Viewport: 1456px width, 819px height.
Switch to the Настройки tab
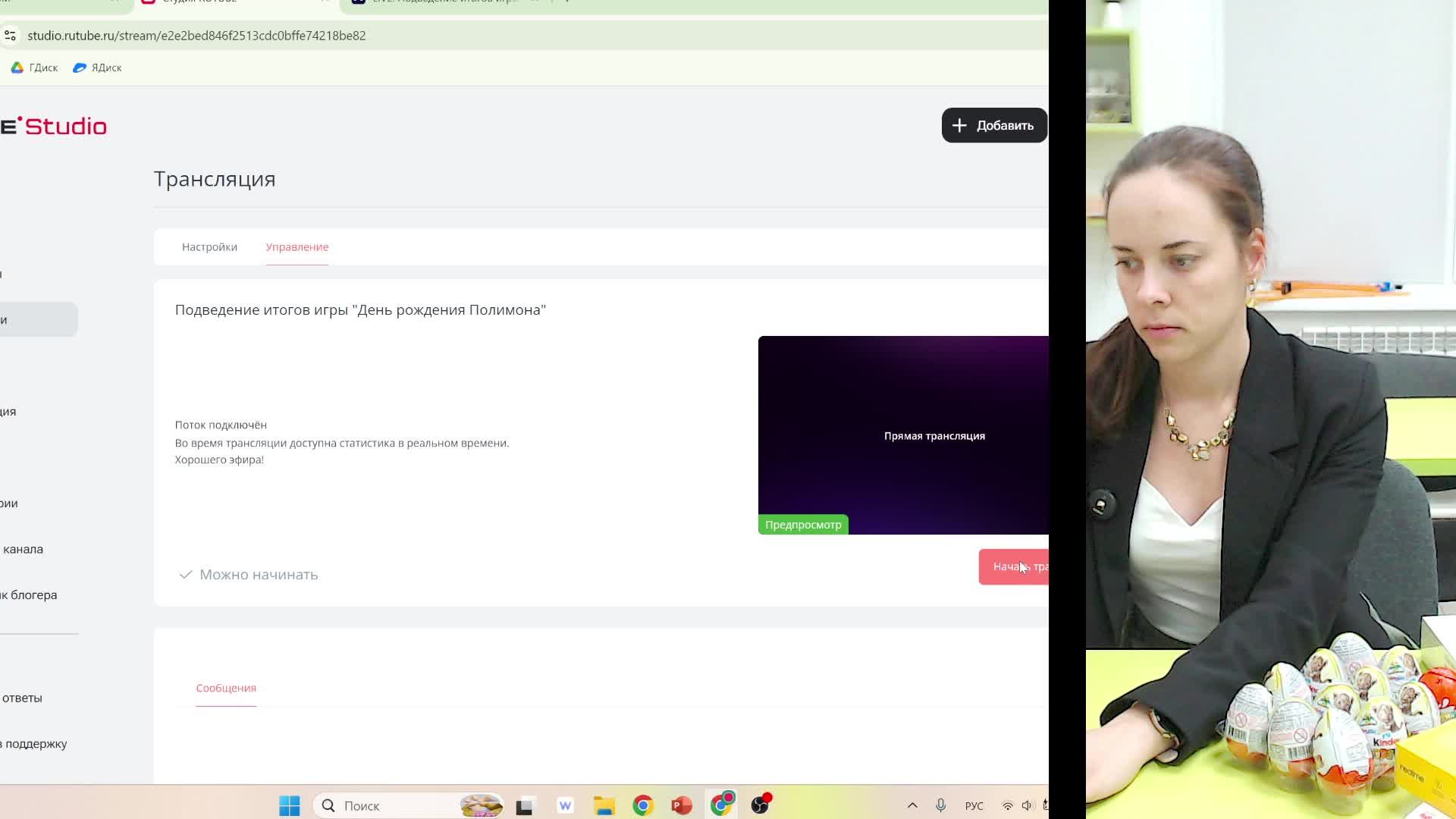pos(209,247)
